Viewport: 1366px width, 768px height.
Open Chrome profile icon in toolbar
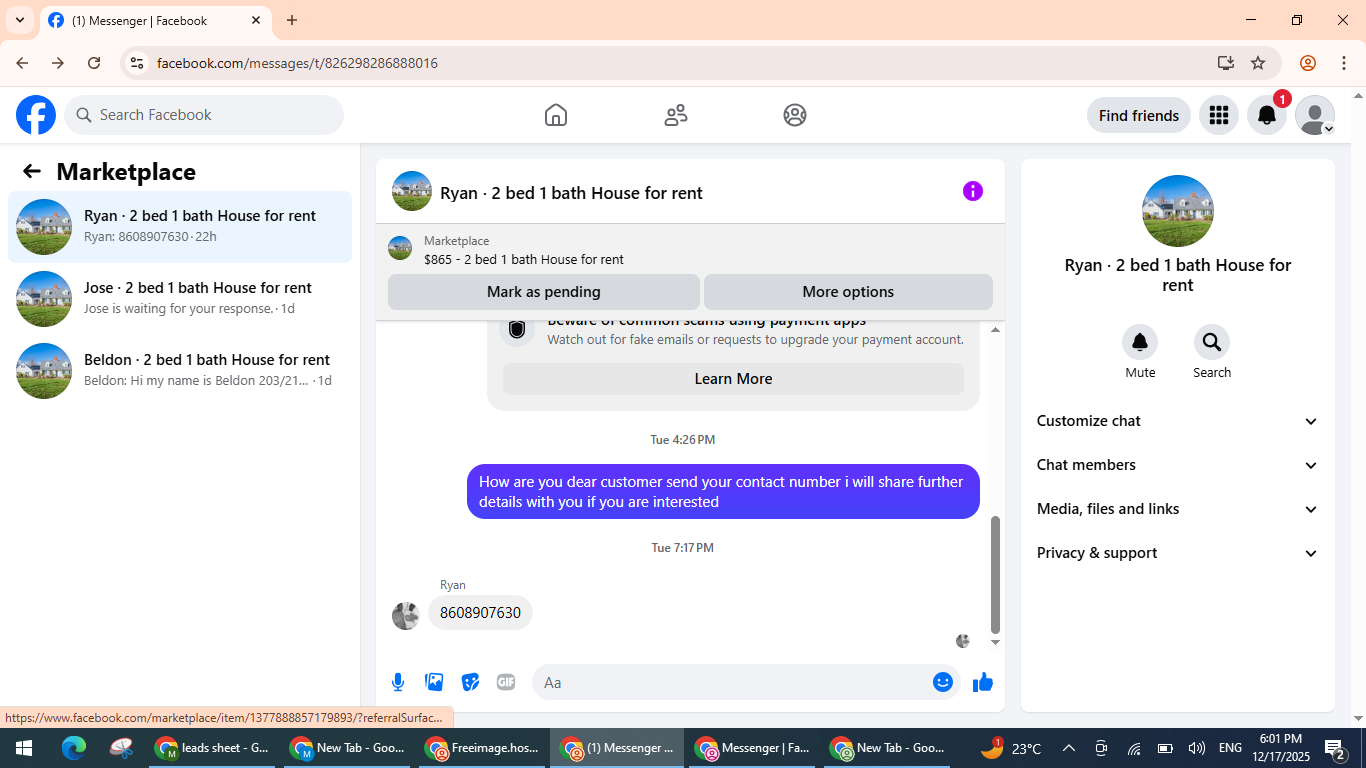point(1308,63)
